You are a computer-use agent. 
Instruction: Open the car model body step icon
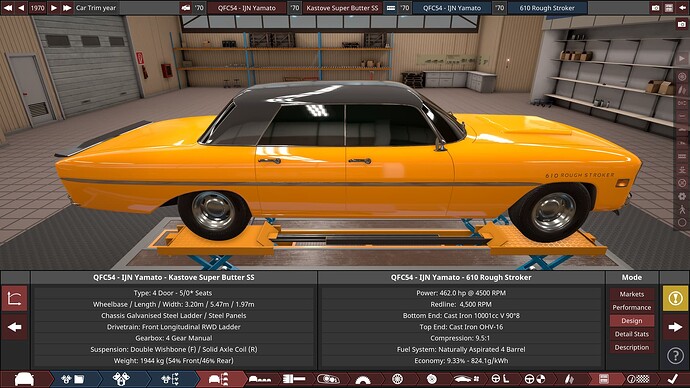click(24, 379)
